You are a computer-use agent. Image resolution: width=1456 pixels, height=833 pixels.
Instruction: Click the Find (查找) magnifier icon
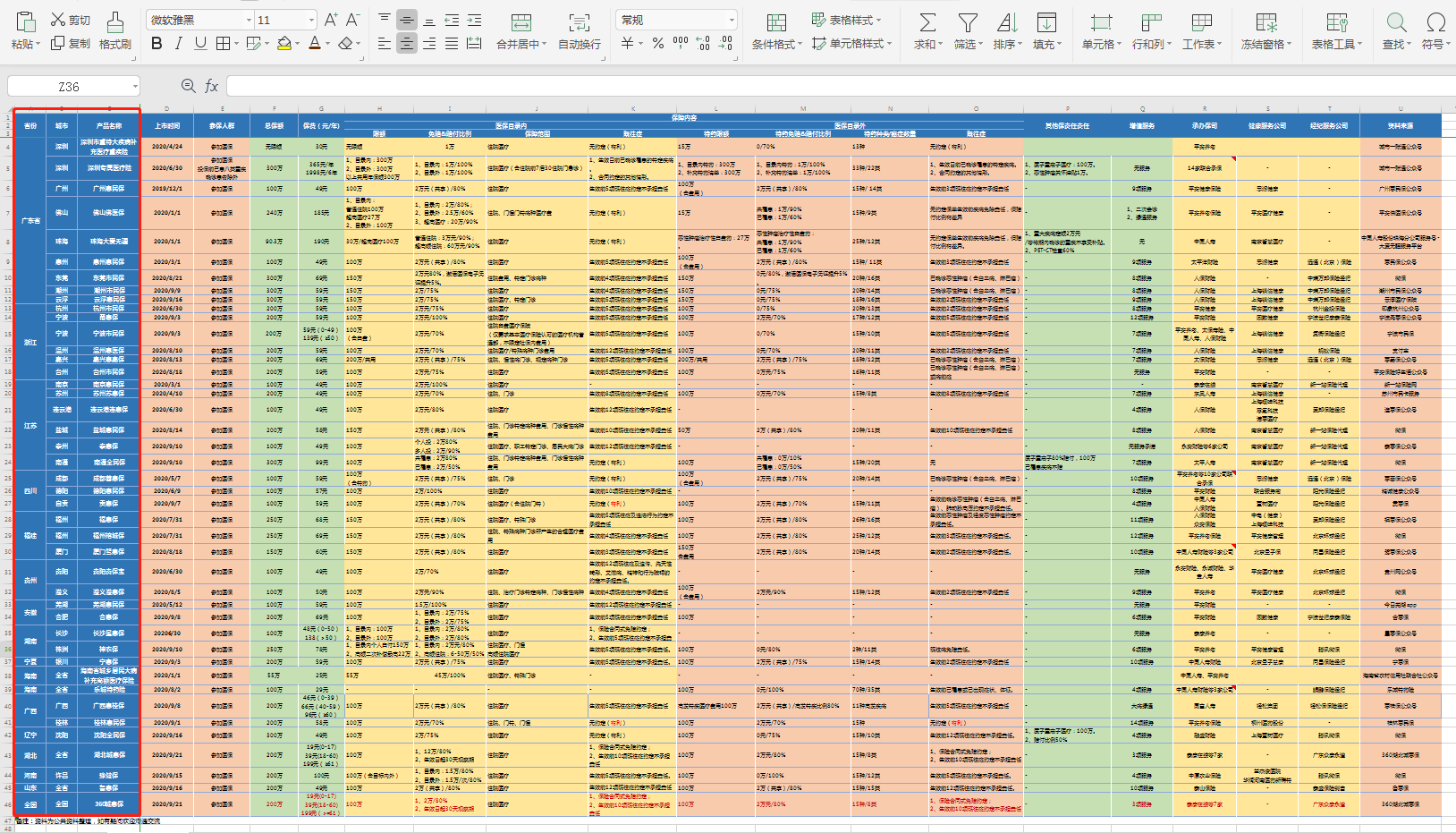(1396, 22)
